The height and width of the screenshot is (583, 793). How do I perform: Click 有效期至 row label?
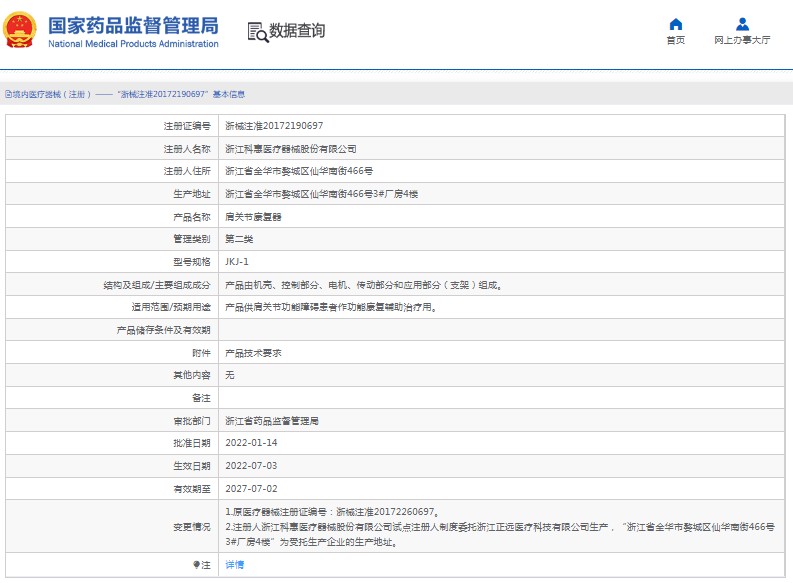click(192, 489)
